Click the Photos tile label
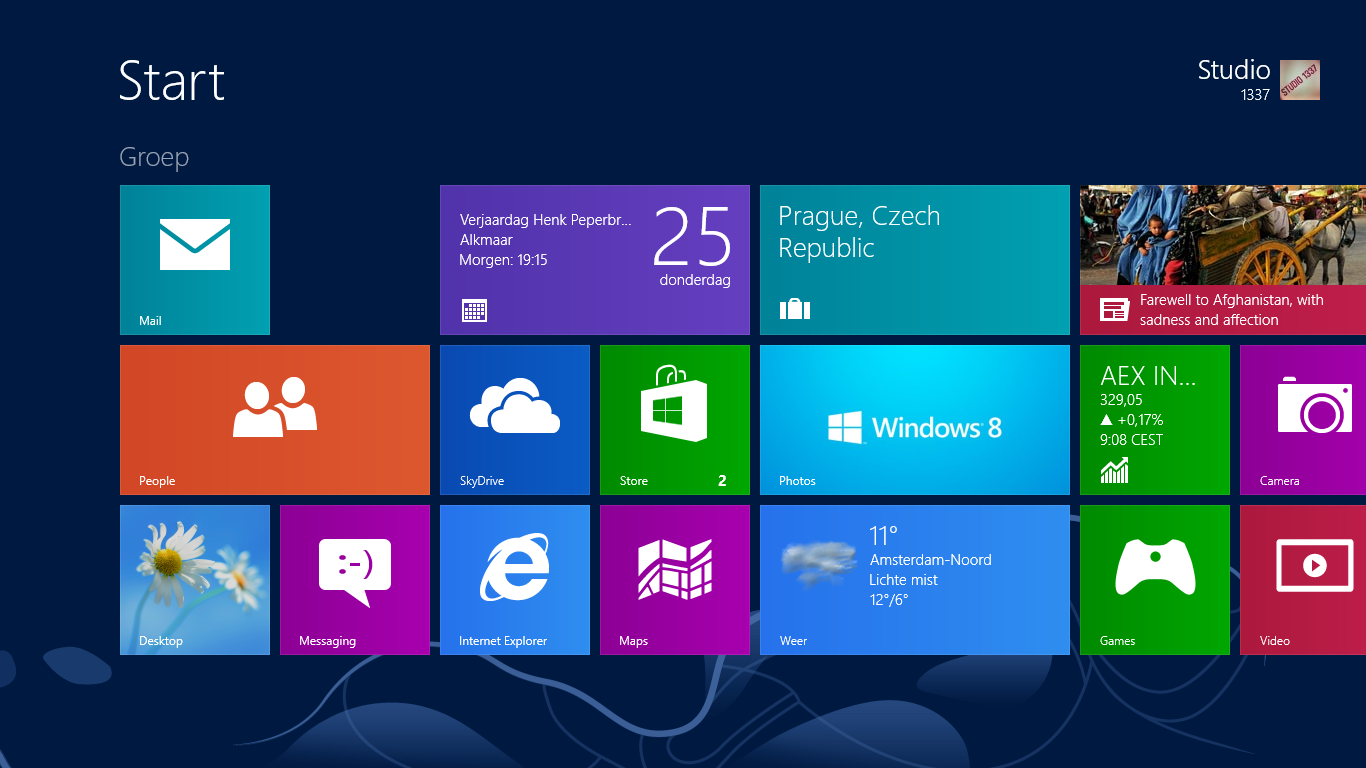Image resolution: width=1366 pixels, height=768 pixels. pos(797,481)
